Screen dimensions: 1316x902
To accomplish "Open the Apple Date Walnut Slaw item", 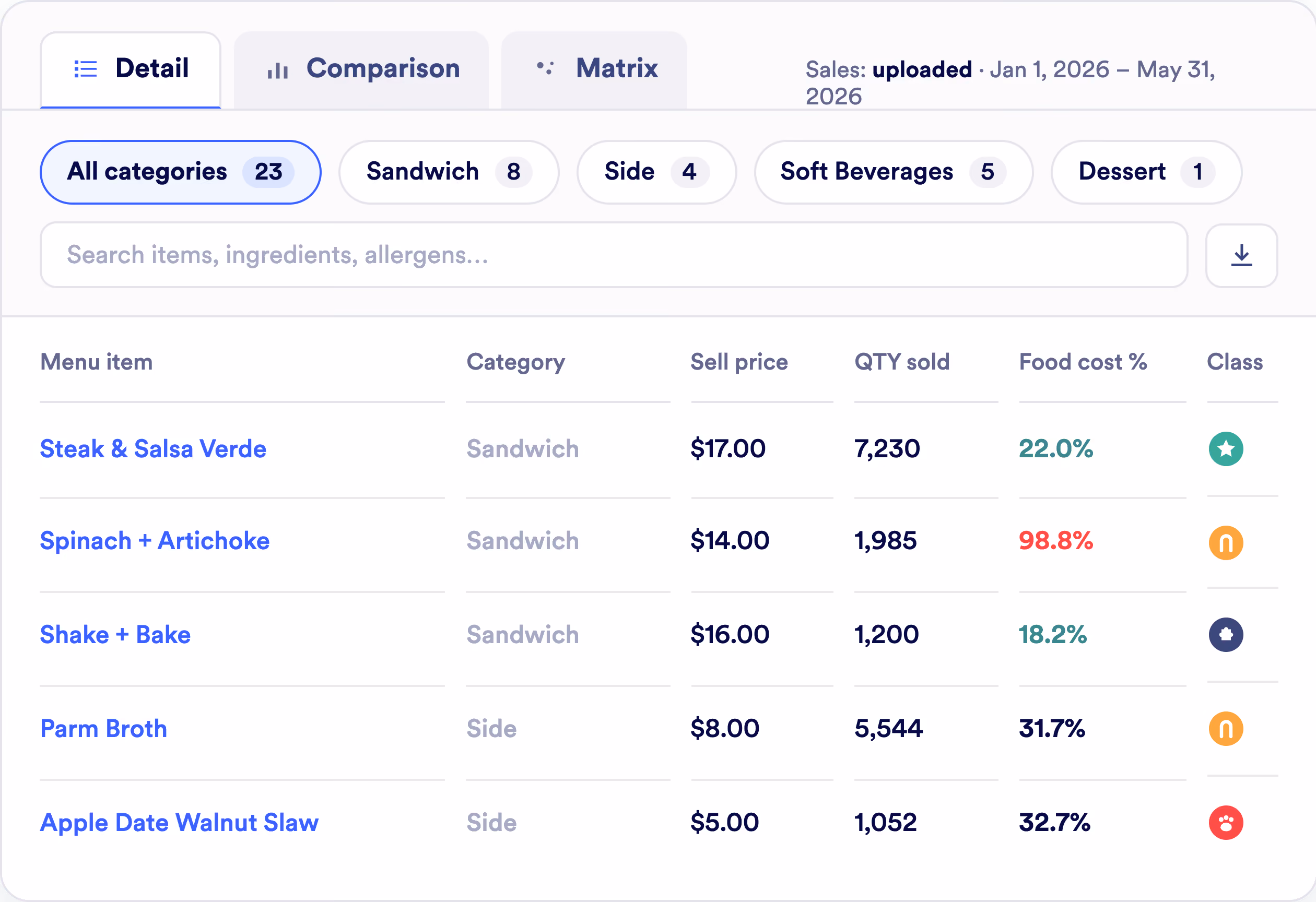I will point(179,822).
